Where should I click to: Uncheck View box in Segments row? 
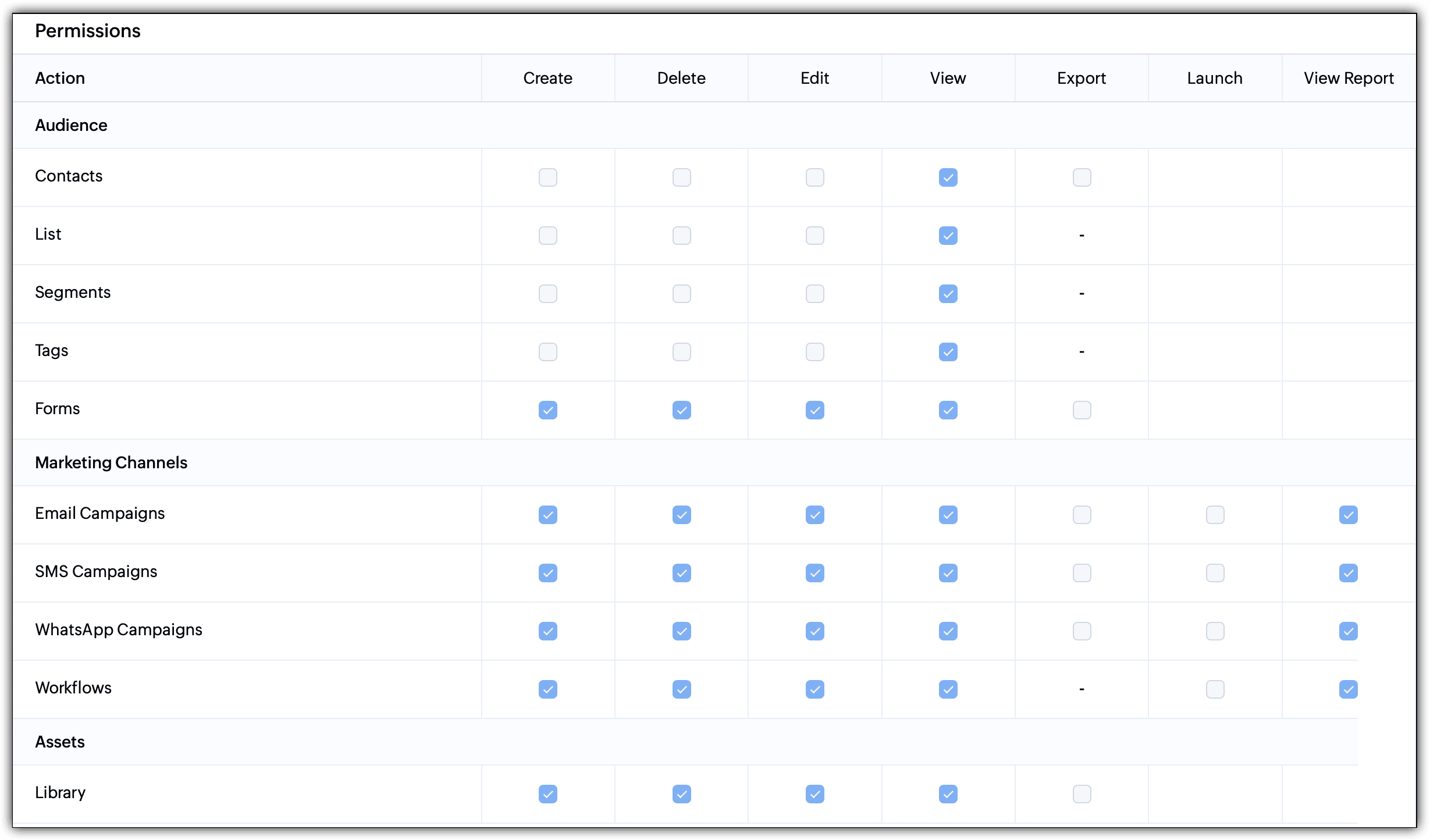pos(948,294)
